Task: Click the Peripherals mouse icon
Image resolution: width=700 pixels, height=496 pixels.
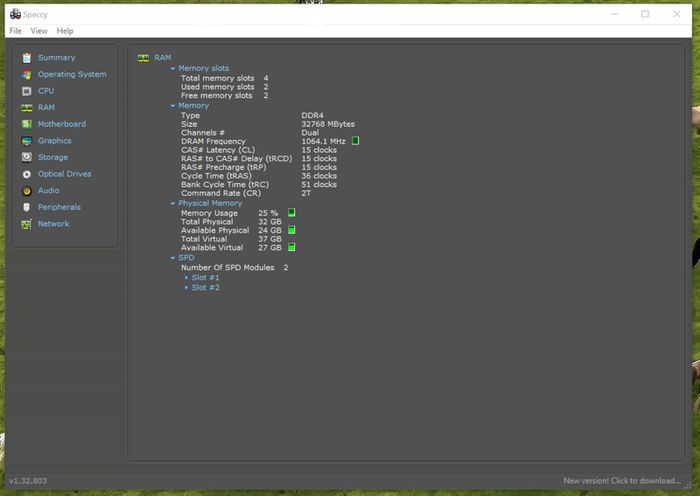Action: 27,207
